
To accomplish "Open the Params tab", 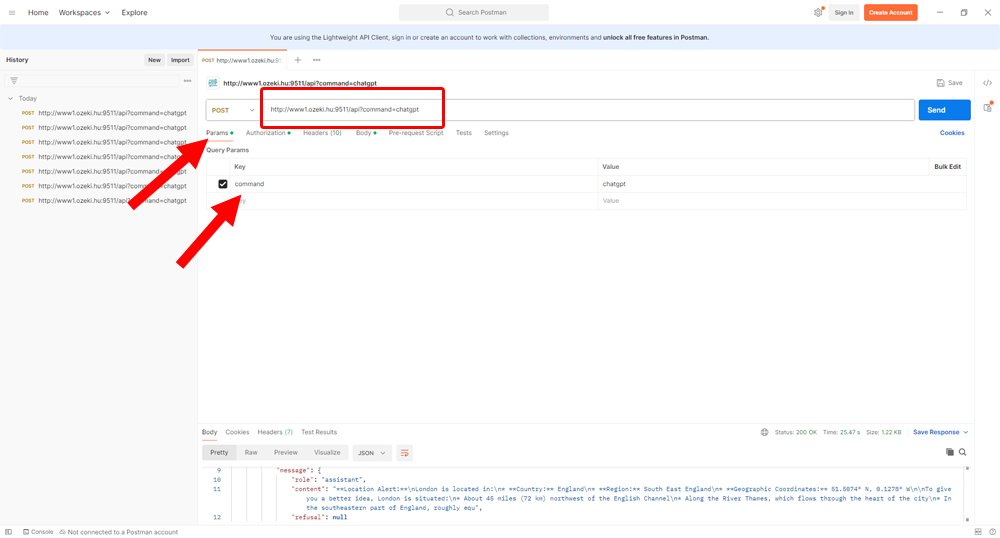I will 217,133.
